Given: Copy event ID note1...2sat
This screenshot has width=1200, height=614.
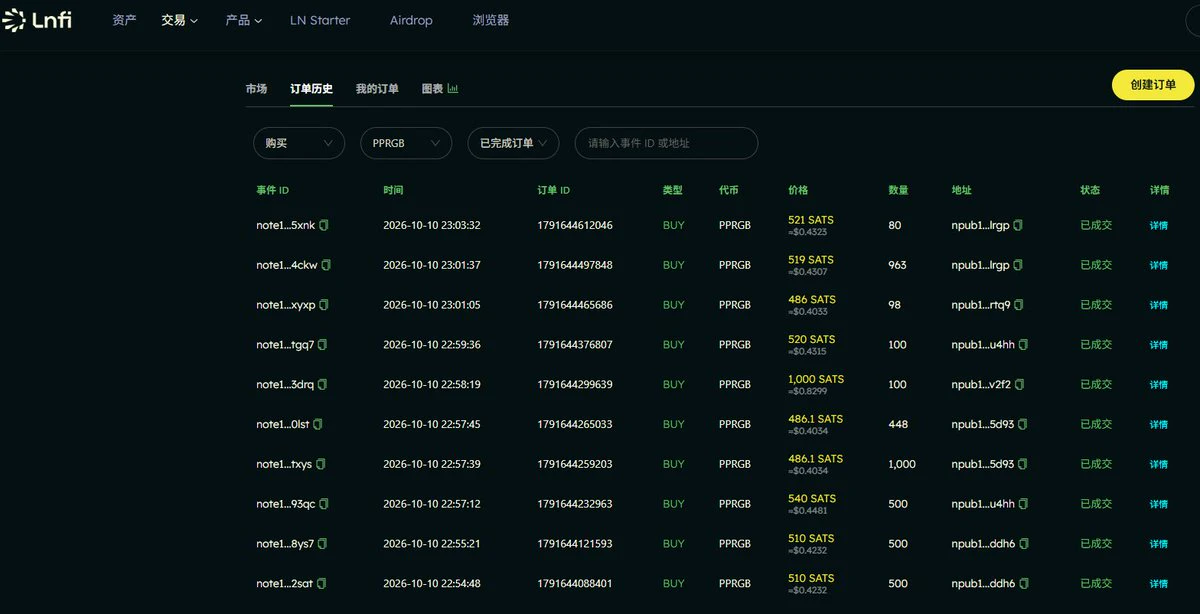Looking at the screenshot, I should [322, 584].
